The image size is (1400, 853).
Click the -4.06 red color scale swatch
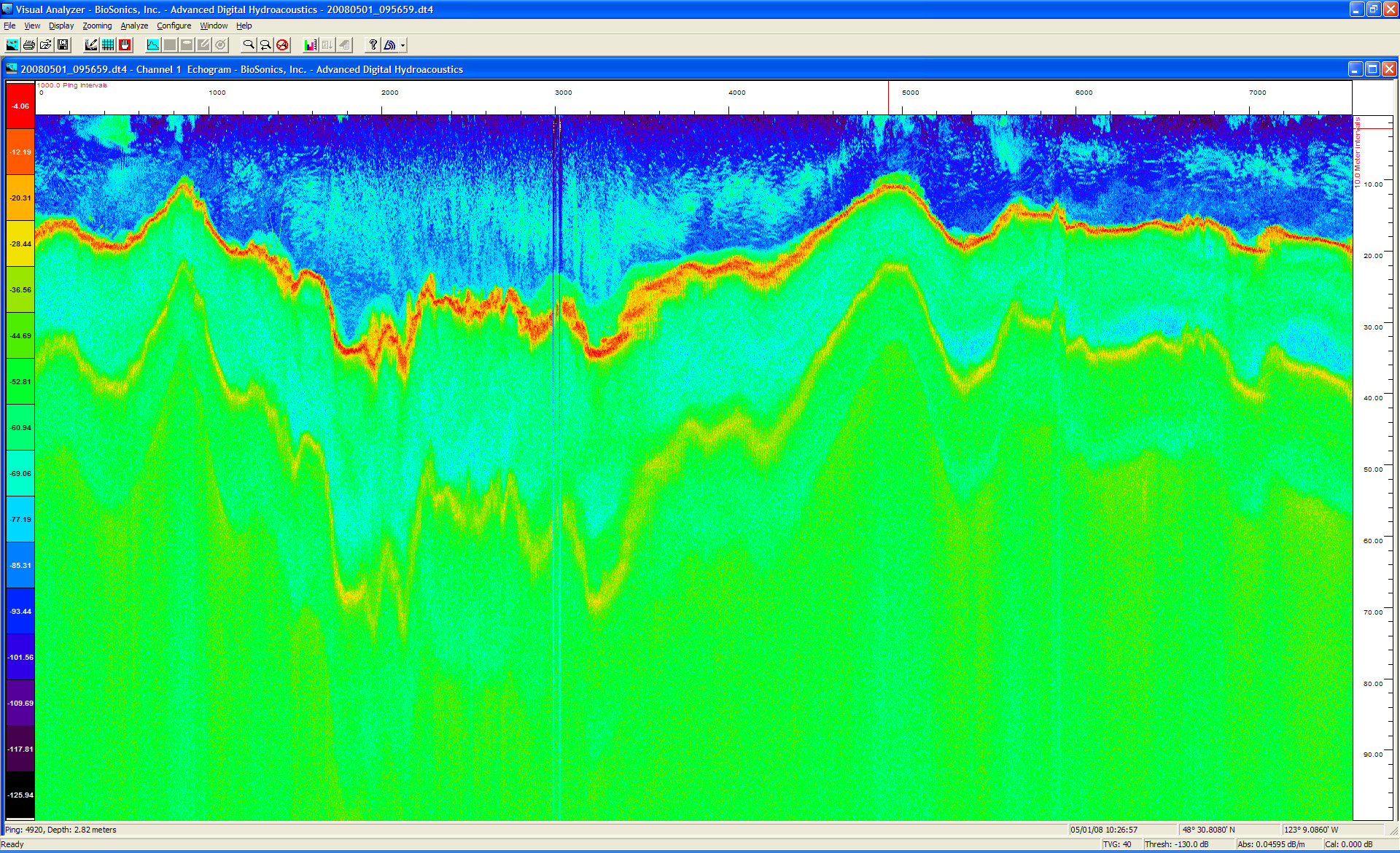click(x=20, y=106)
